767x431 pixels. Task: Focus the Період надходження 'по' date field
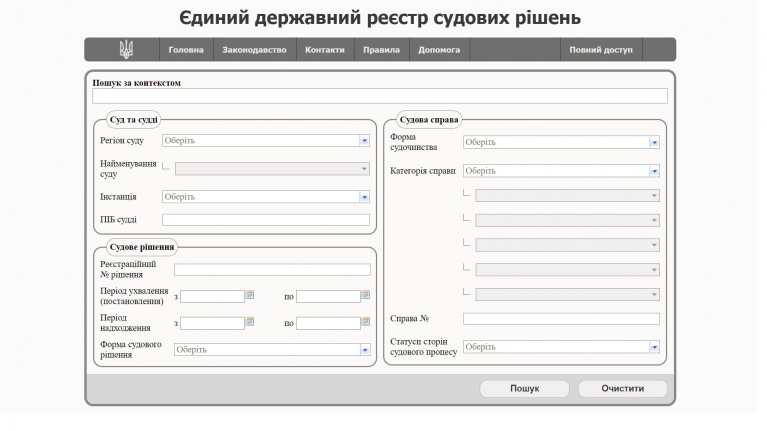coord(328,323)
